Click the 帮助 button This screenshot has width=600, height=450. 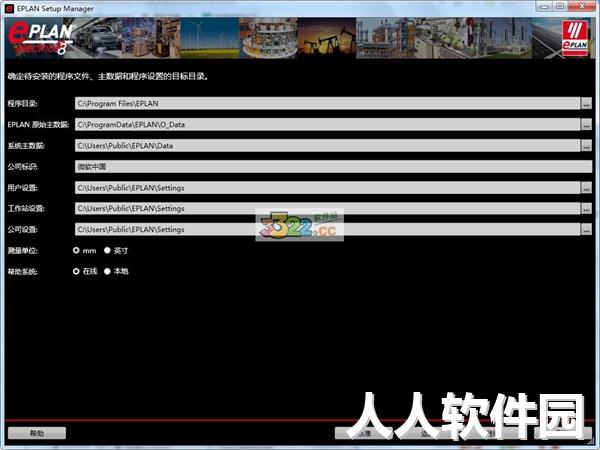point(37,433)
